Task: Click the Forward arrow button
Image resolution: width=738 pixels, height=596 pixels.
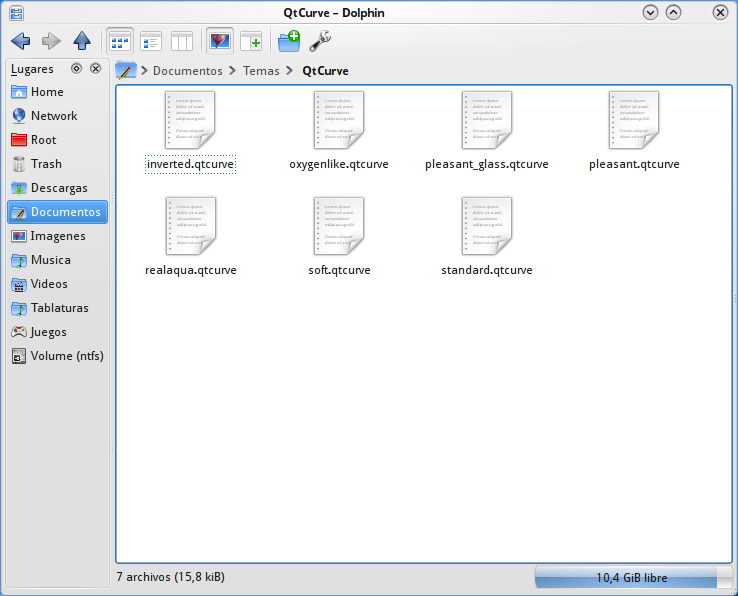Action: (x=51, y=41)
